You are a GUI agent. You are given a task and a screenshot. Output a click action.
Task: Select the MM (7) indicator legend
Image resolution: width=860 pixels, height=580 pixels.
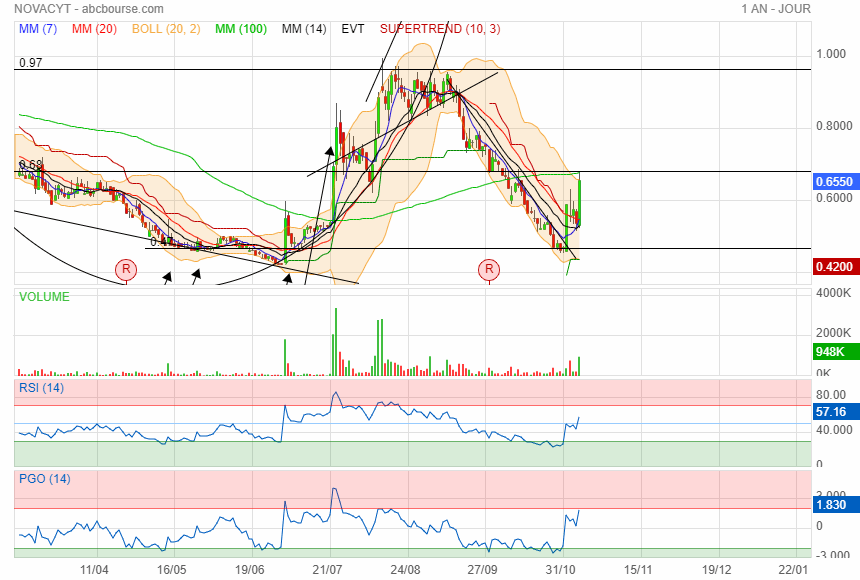(x=38, y=29)
